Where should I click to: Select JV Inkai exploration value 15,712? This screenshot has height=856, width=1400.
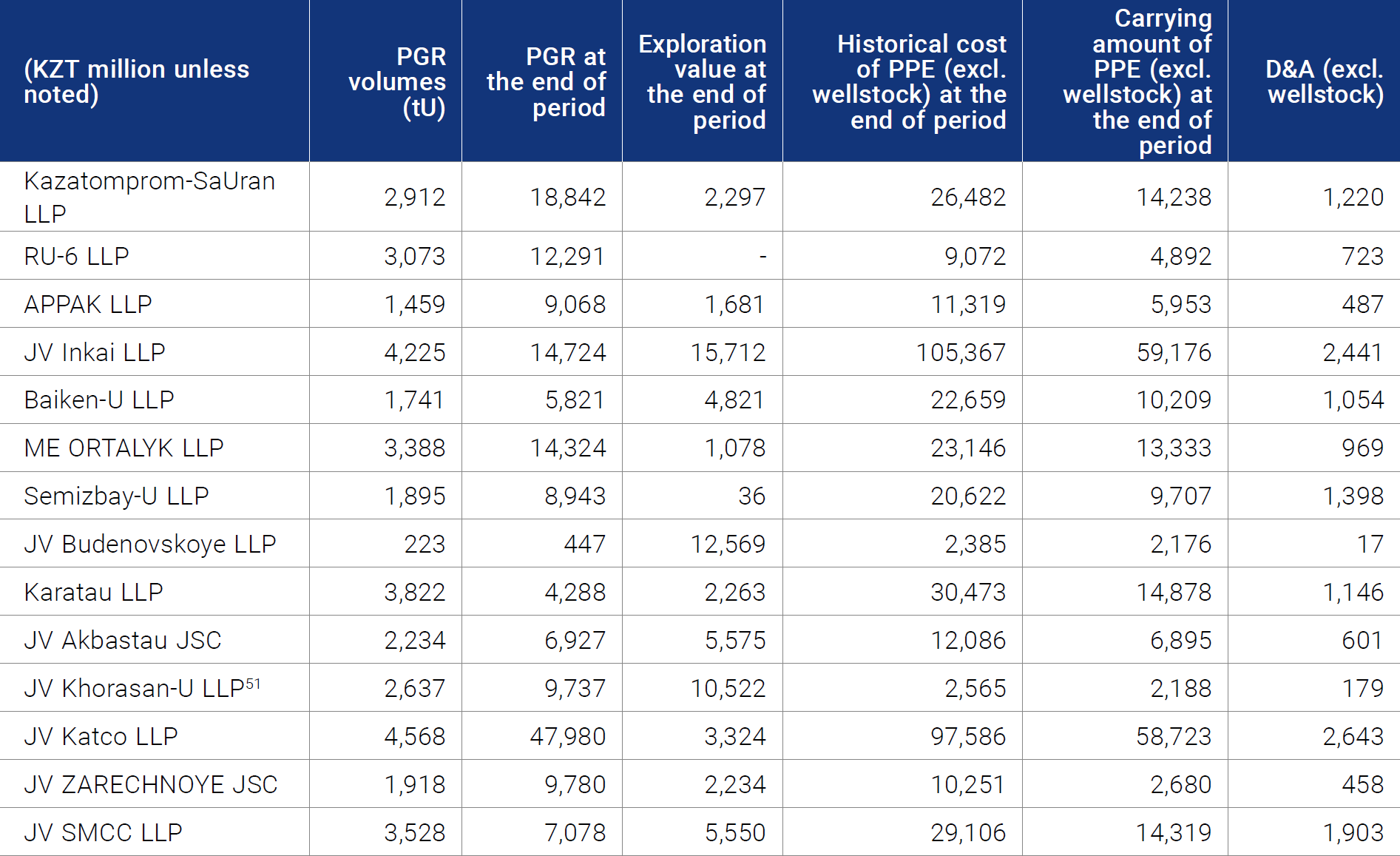[728, 352]
